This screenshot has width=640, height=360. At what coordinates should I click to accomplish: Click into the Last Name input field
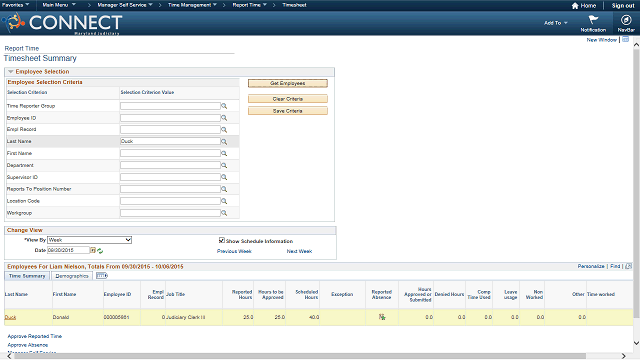point(170,141)
